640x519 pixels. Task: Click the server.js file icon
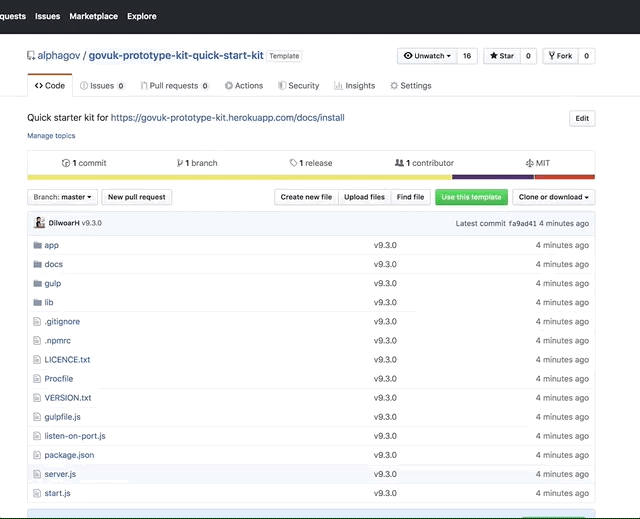(x=37, y=474)
